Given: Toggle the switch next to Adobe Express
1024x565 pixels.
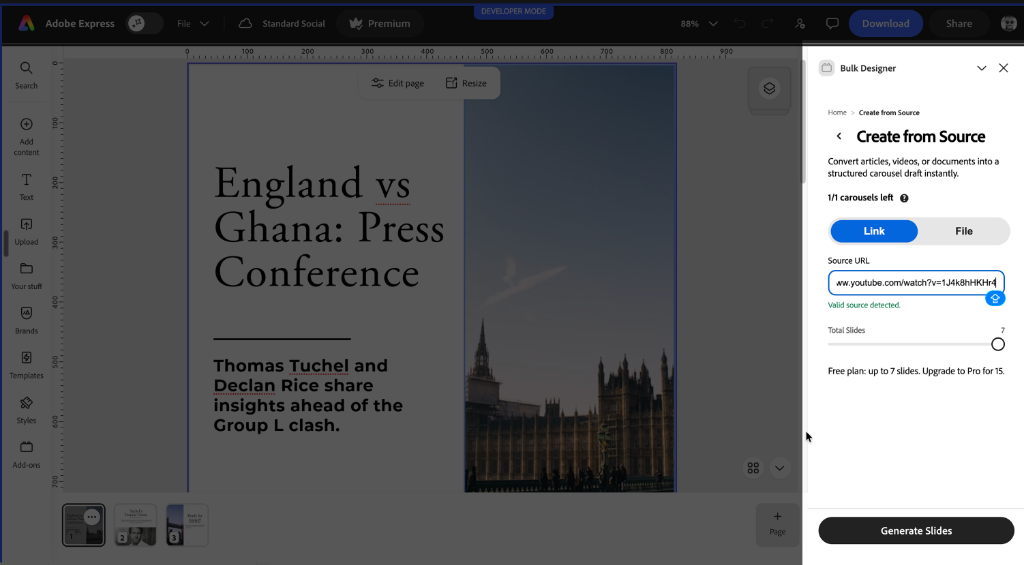Looking at the screenshot, I should point(144,24).
